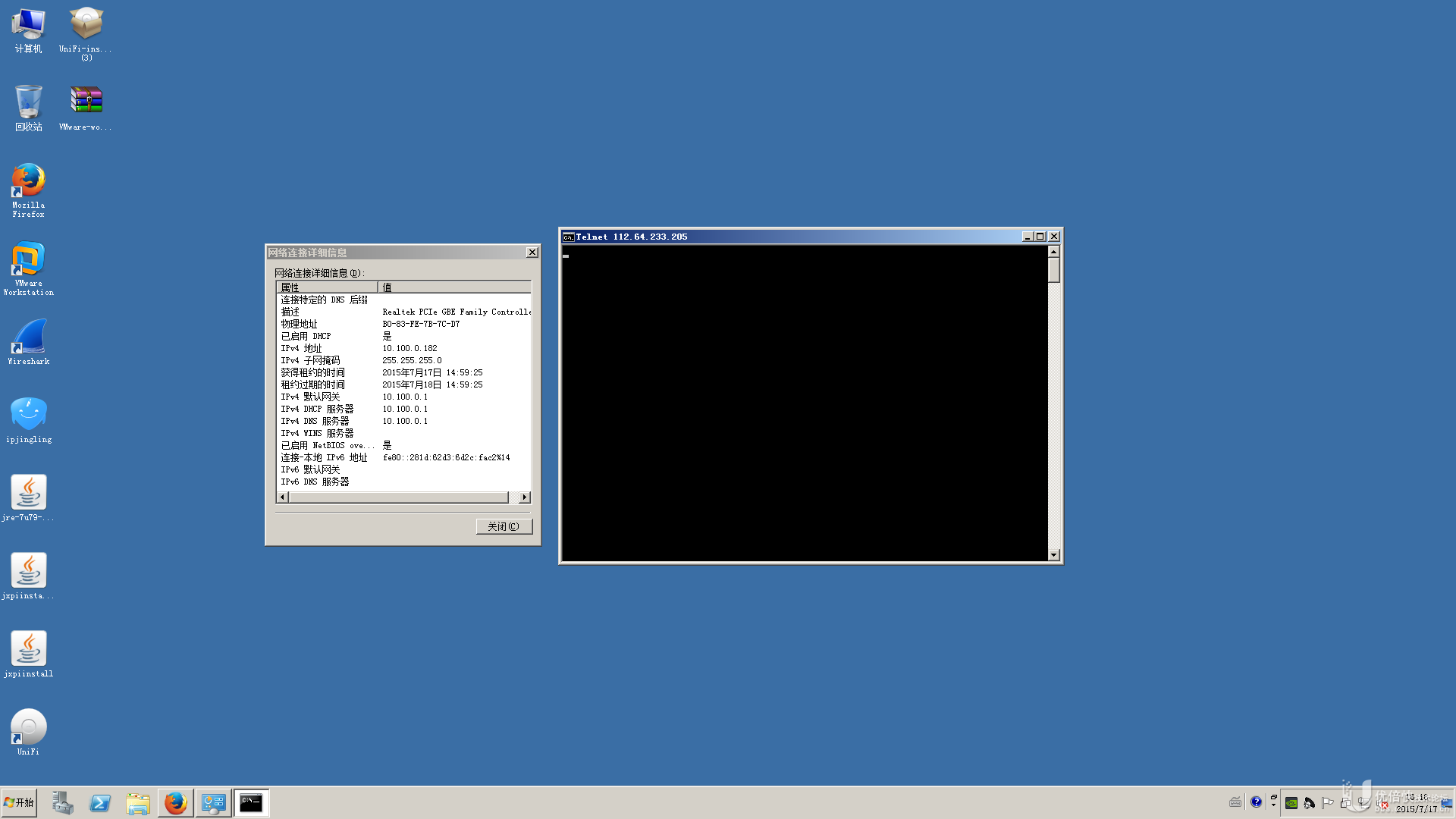The image size is (1456, 819).
Task: Select the 获得租约的时间 row
Action: 403,372
